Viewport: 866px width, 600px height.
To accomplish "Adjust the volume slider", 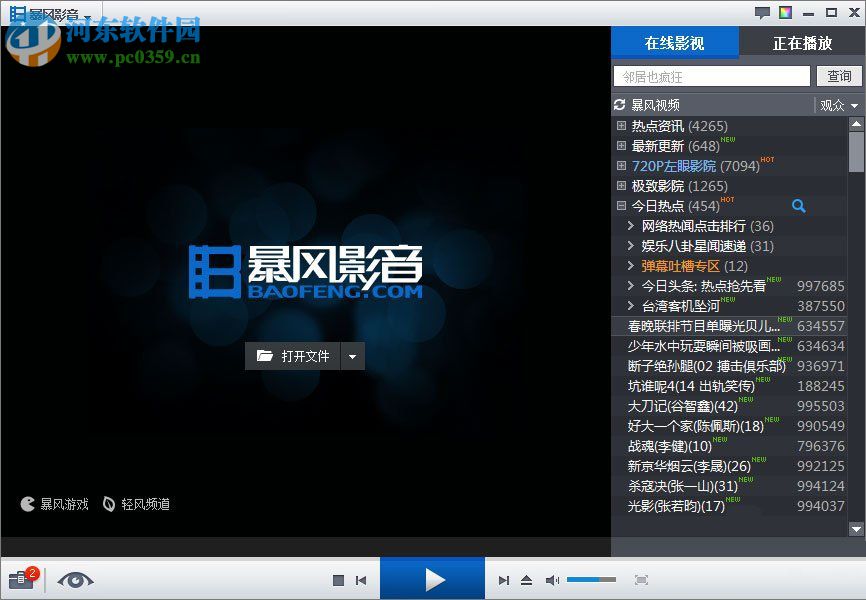I will pyautogui.click(x=592, y=579).
